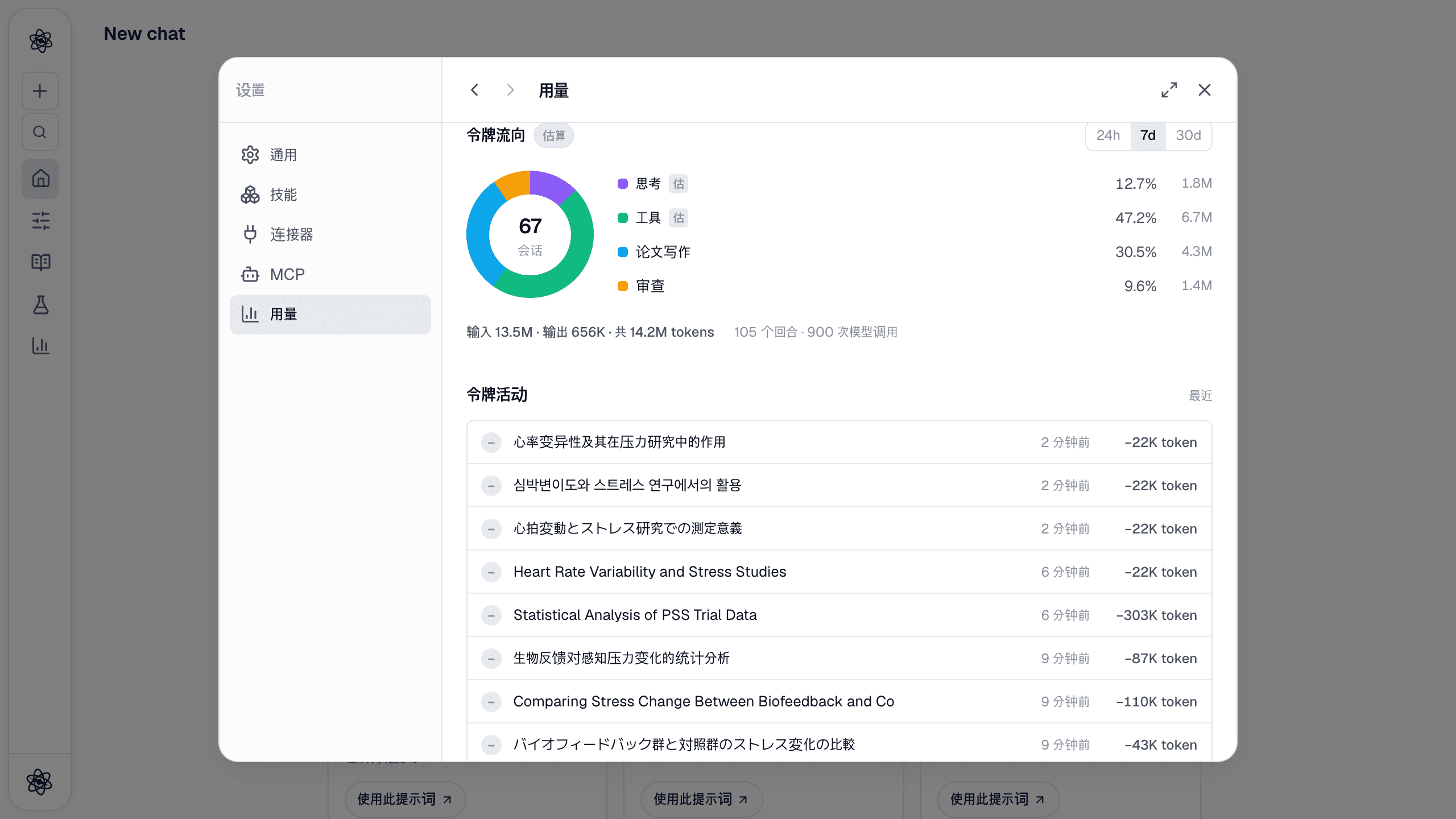Viewport: 1456px width, 819px height.
Task: Switch time range to 30d
Action: click(1188, 135)
